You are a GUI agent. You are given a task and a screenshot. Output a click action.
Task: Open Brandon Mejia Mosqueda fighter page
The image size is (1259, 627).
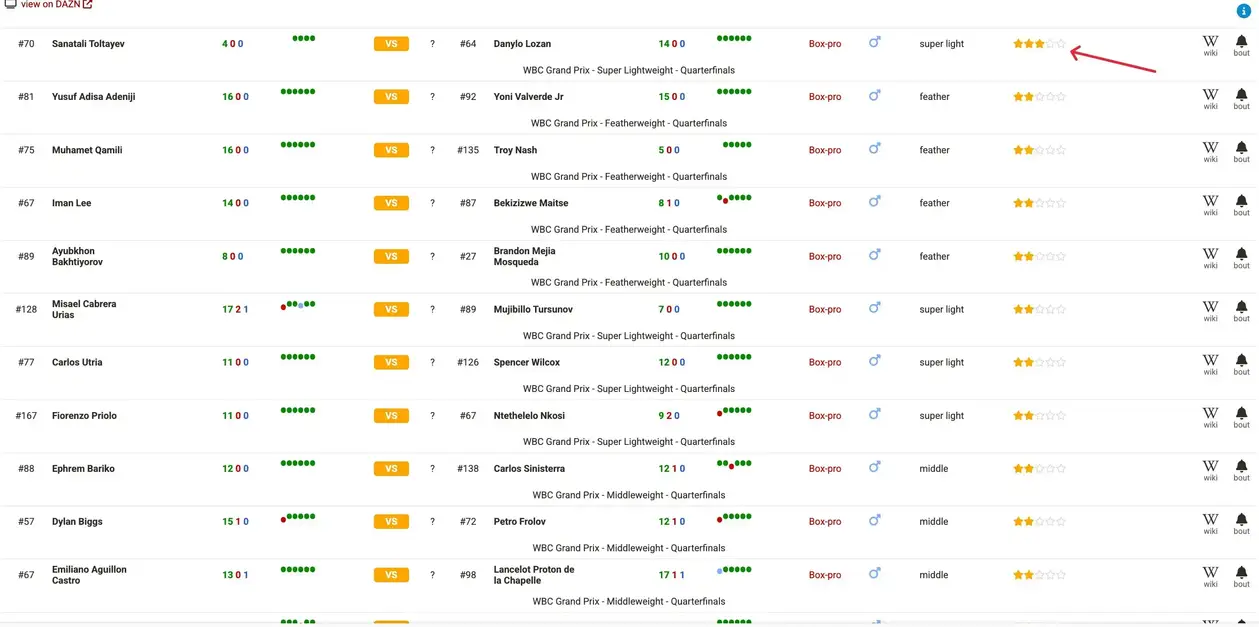pos(524,256)
